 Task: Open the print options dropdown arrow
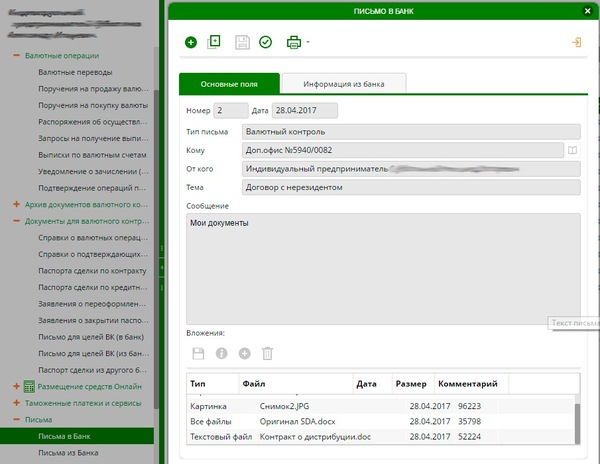click(308, 43)
